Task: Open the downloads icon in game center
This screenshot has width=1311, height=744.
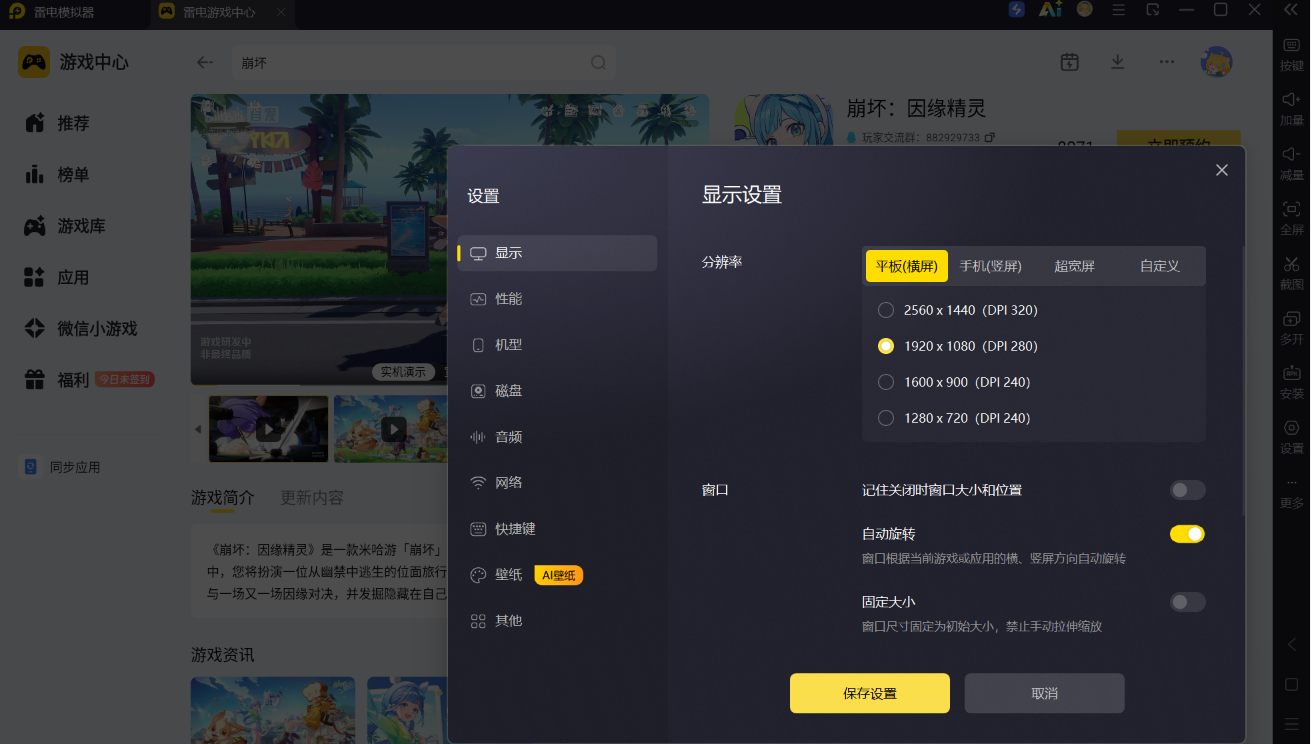Action: coord(1118,62)
